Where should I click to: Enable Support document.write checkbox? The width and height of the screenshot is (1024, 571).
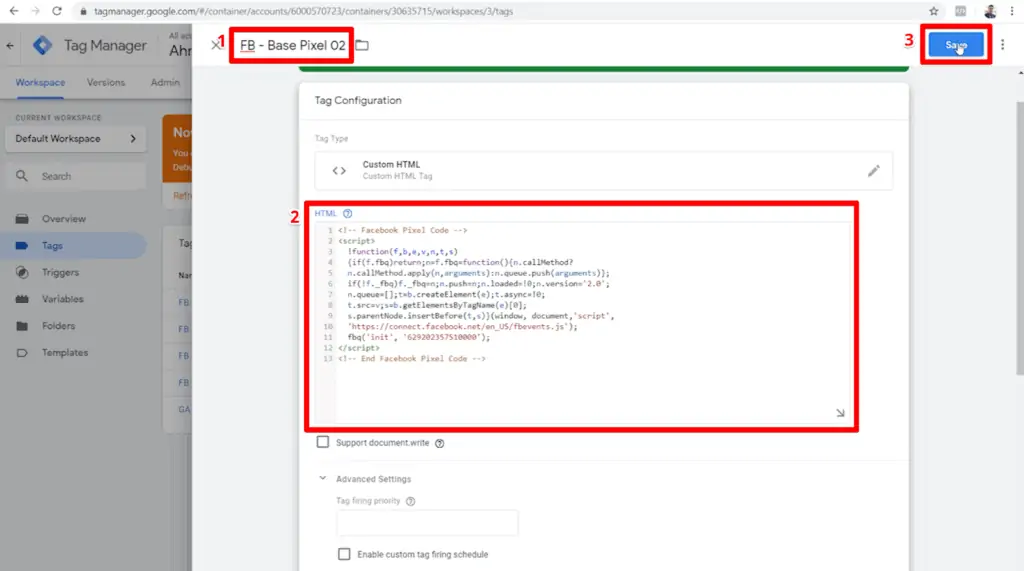[323, 442]
